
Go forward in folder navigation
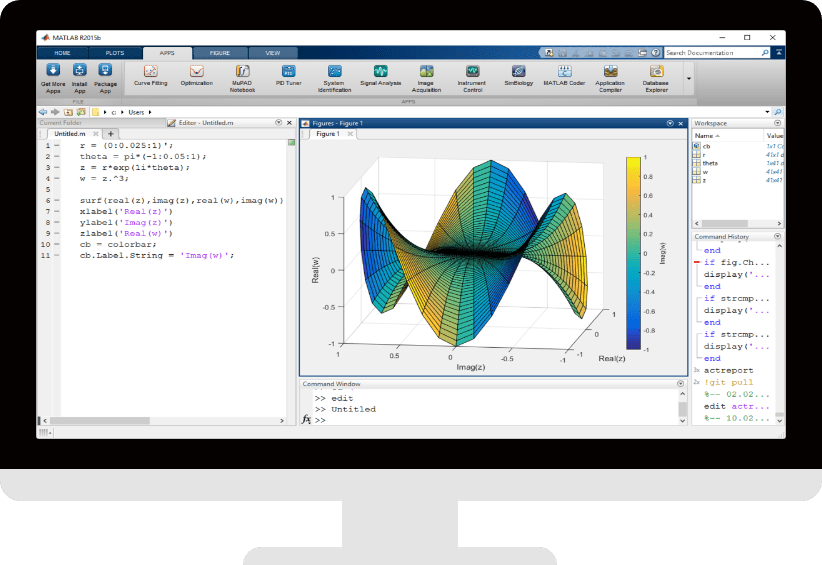pos(55,112)
